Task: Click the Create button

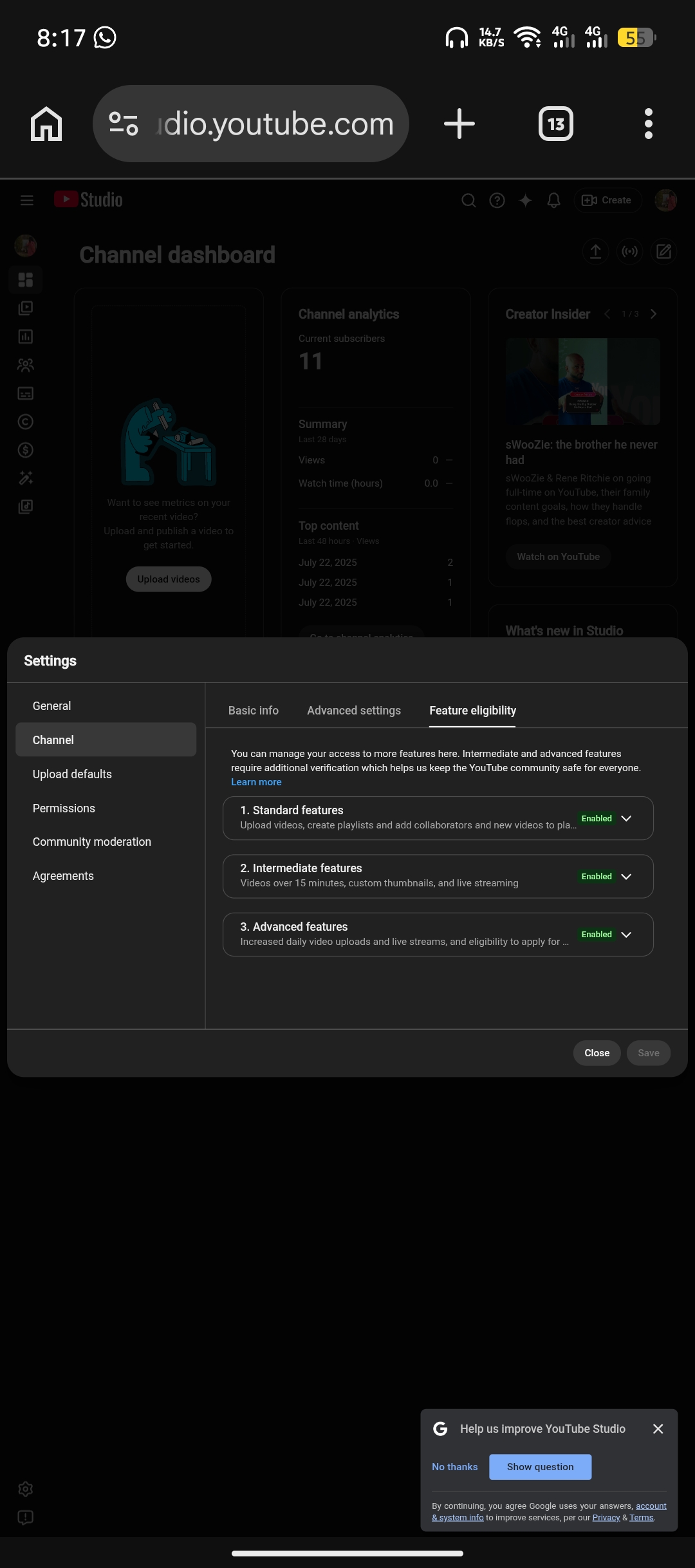Action: click(x=607, y=200)
